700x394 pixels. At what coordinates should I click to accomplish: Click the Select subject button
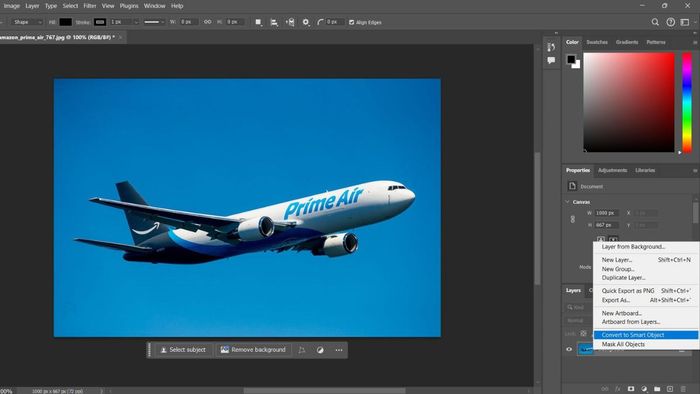click(x=183, y=350)
